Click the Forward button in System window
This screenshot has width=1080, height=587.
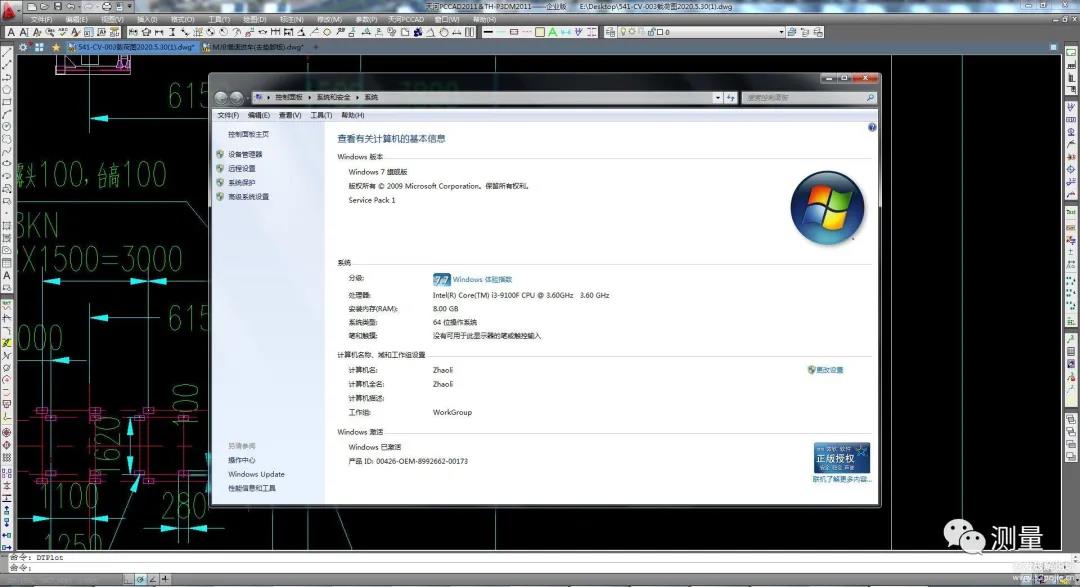coord(236,98)
